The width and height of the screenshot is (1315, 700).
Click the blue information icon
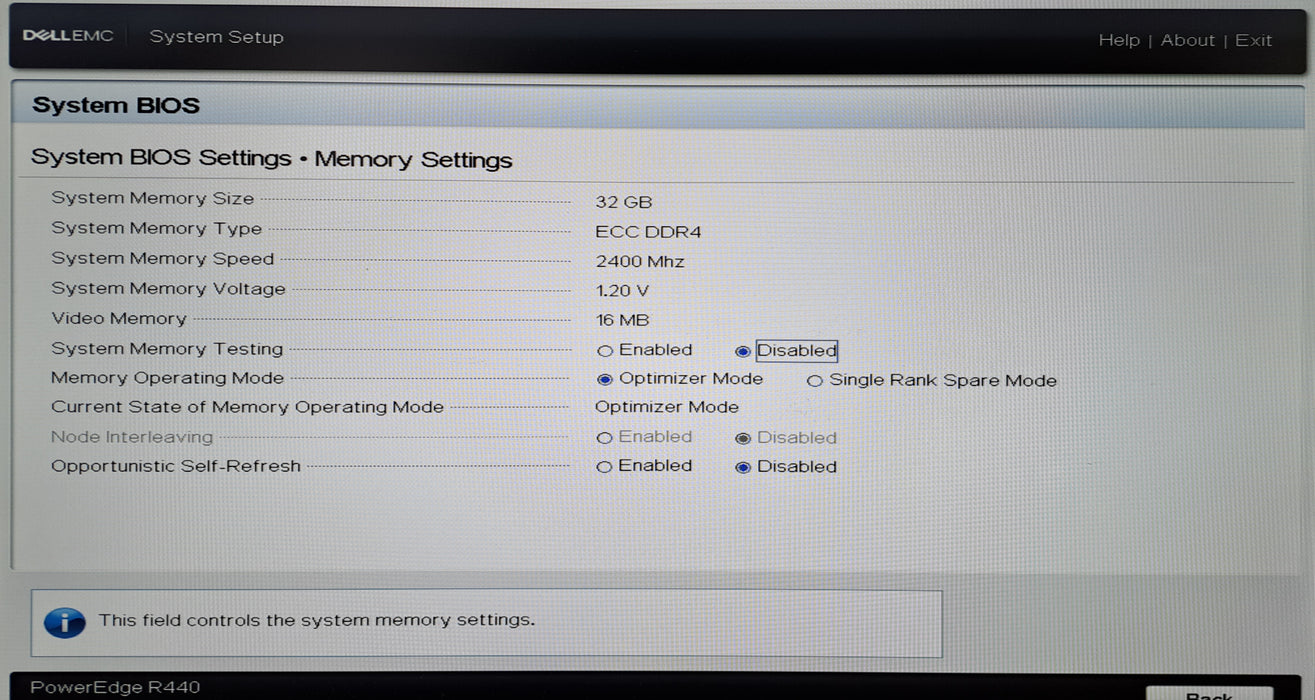(x=65, y=621)
